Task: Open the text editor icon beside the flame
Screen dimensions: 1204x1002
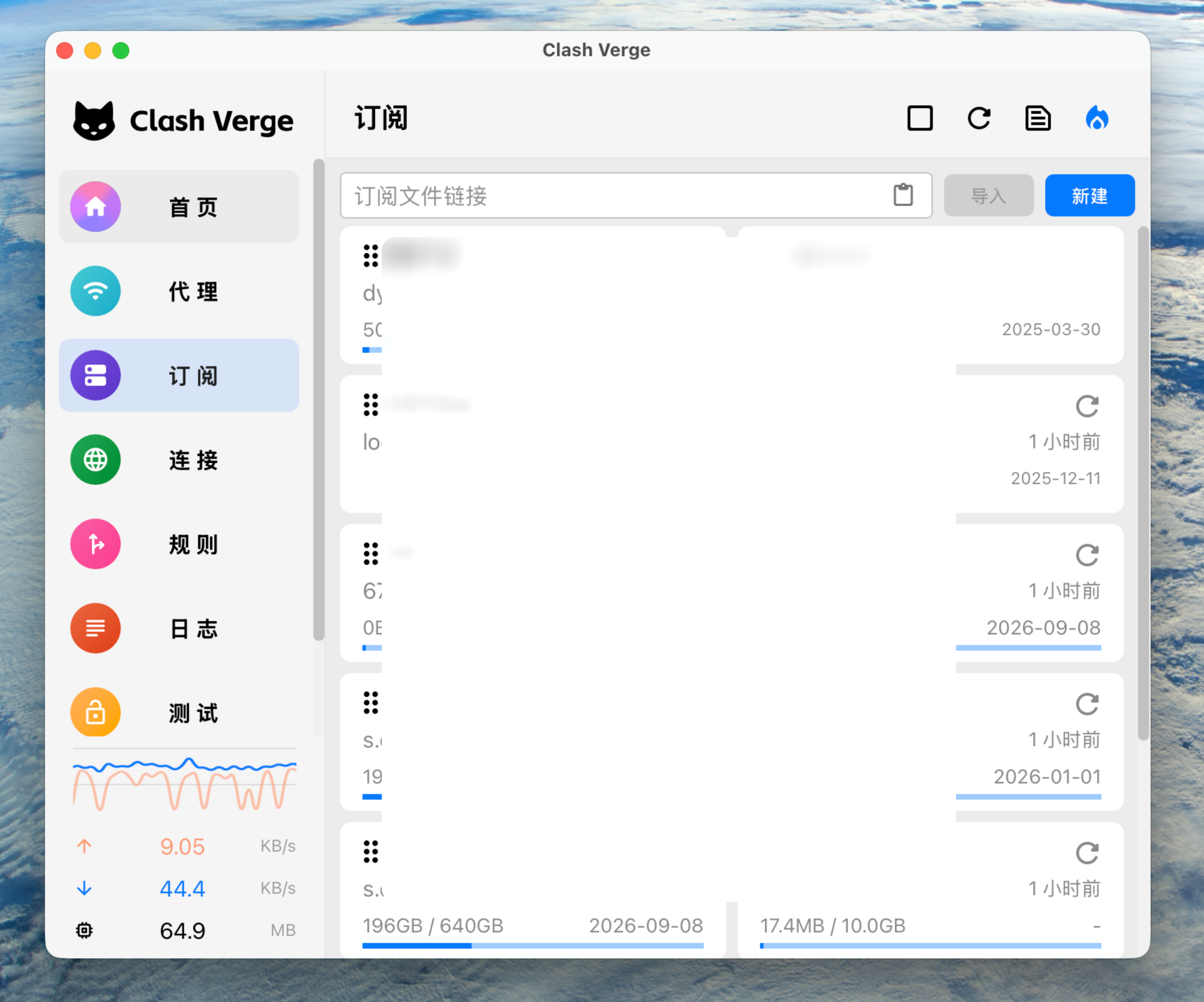Action: pyautogui.click(x=1038, y=119)
